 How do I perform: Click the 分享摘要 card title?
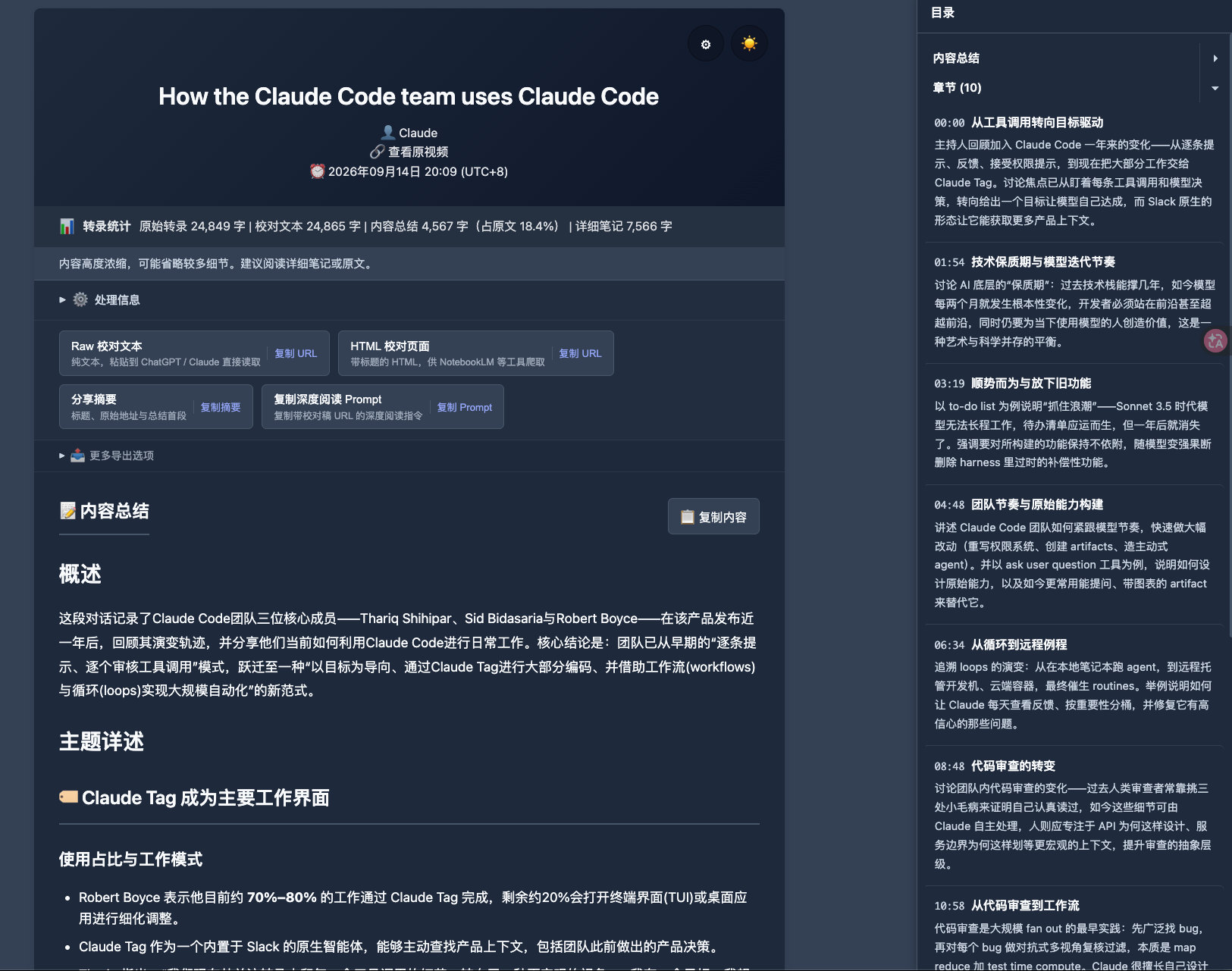[x=94, y=399]
